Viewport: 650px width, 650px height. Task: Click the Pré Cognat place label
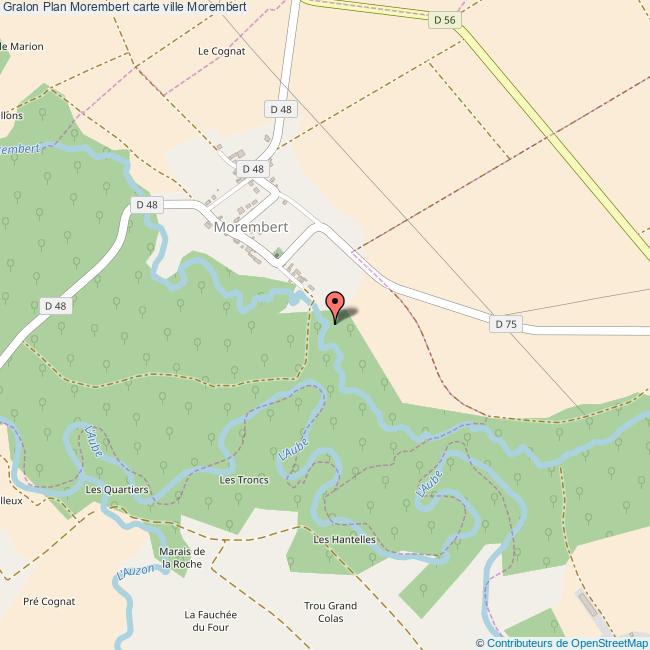49,601
